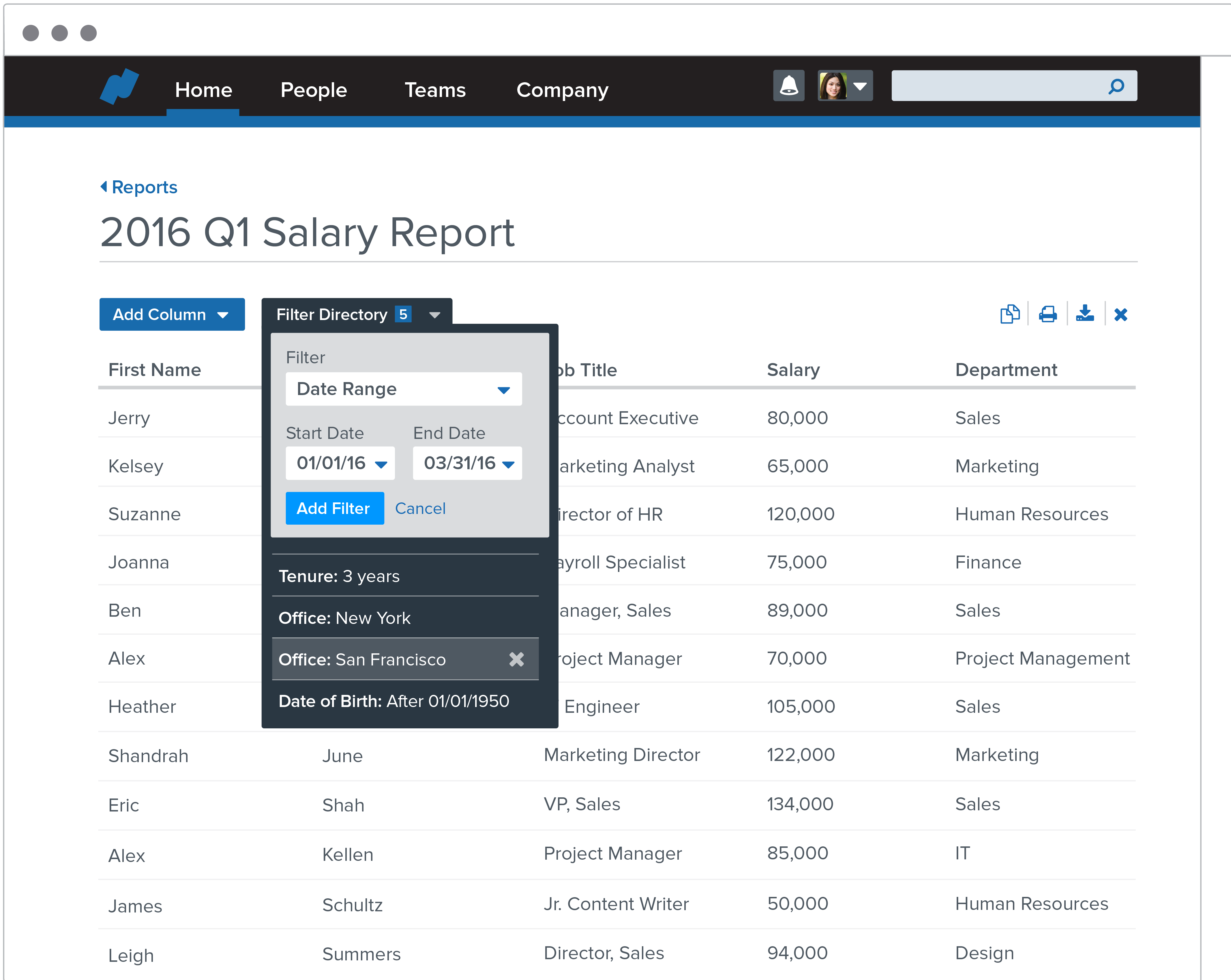Open the Company menu item
The height and width of the screenshot is (980, 1231).
[562, 90]
